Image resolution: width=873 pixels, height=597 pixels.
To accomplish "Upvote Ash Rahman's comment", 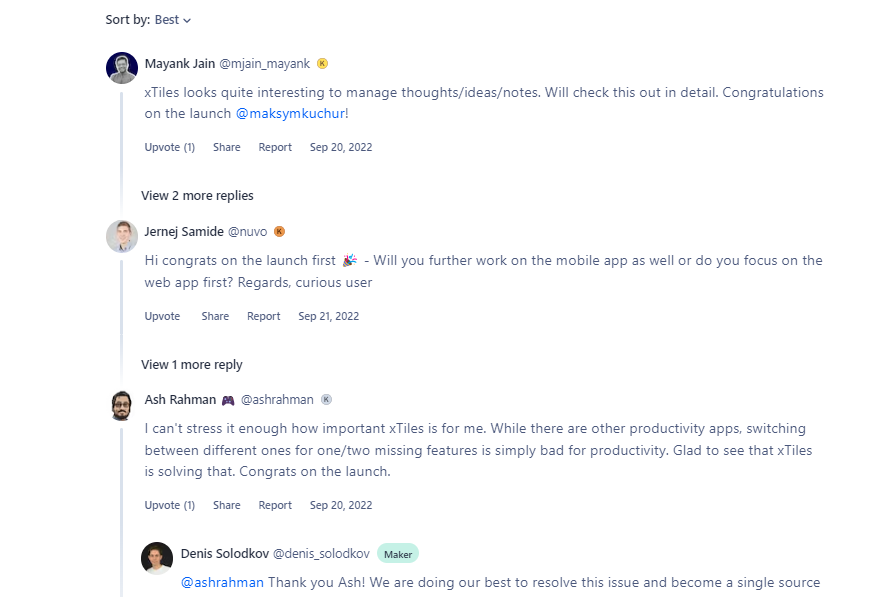I will 169,505.
